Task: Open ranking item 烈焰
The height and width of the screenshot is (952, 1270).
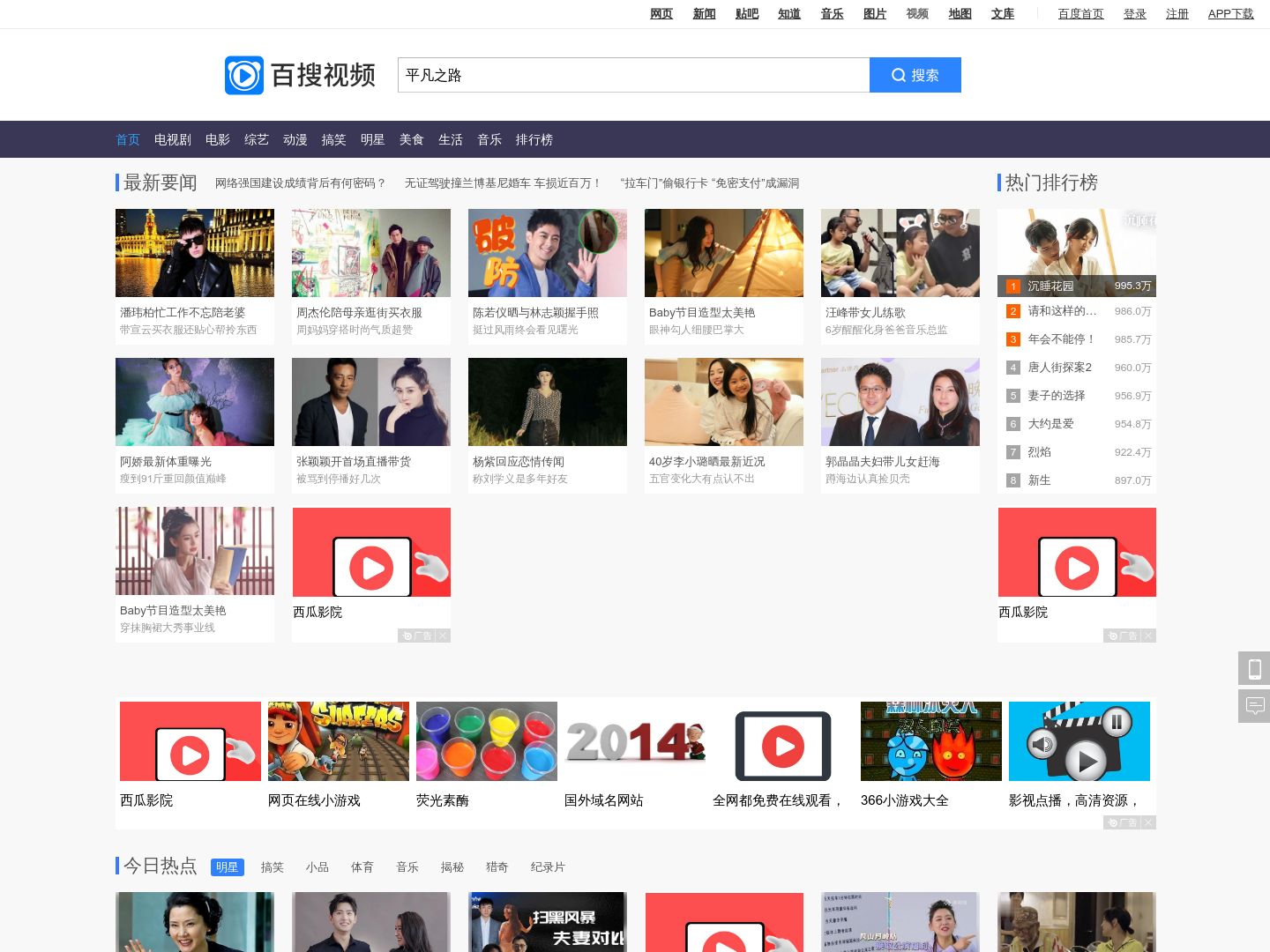Action: point(1039,452)
